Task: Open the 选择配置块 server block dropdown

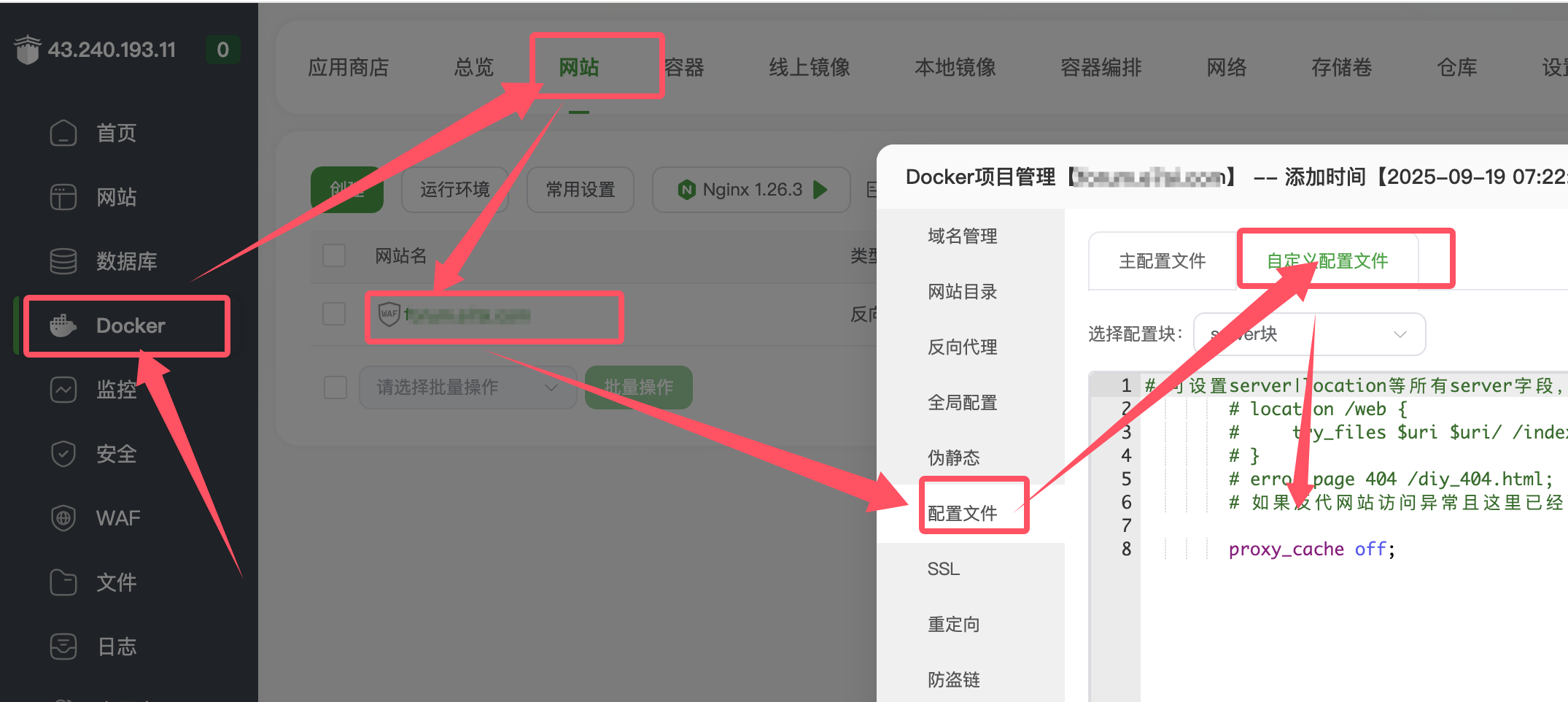Action: click(x=1308, y=334)
